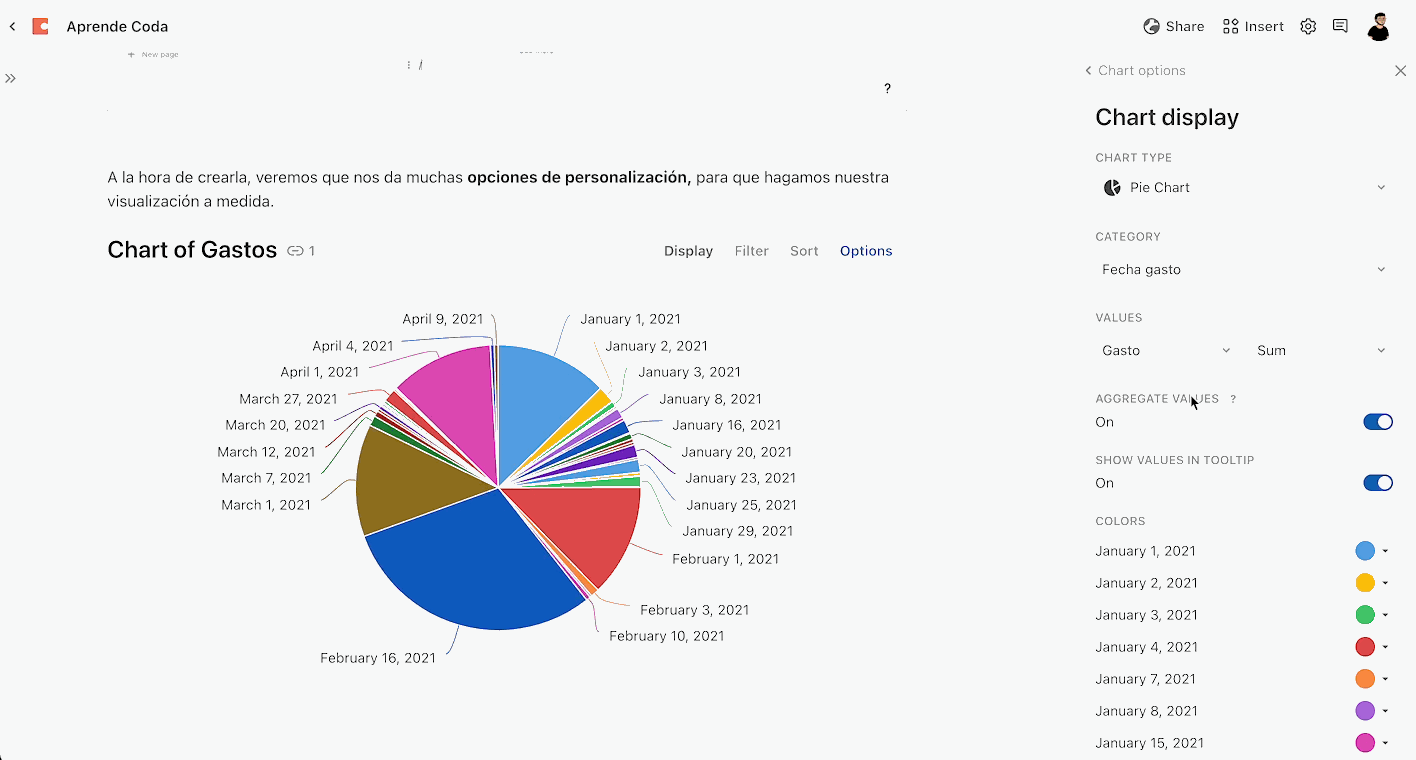Go back to Chart options

1135,70
